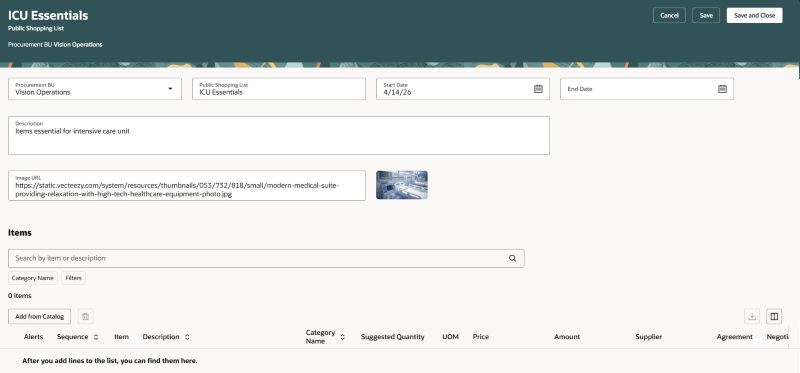The width and height of the screenshot is (800, 373).
Task: Open the Filters chip
Action: [x=73, y=278]
